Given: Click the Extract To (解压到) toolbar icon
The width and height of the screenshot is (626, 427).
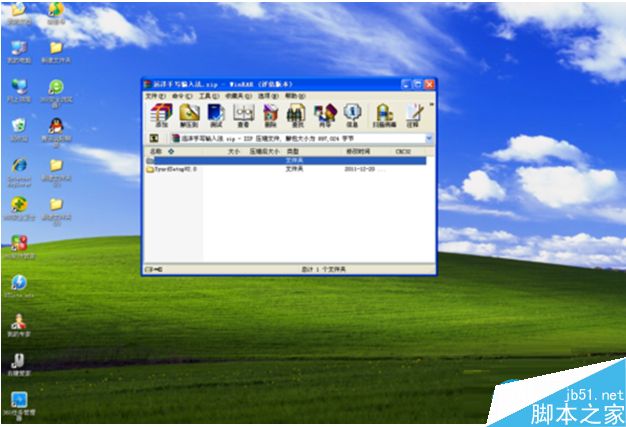Looking at the screenshot, I should tap(189, 115).
